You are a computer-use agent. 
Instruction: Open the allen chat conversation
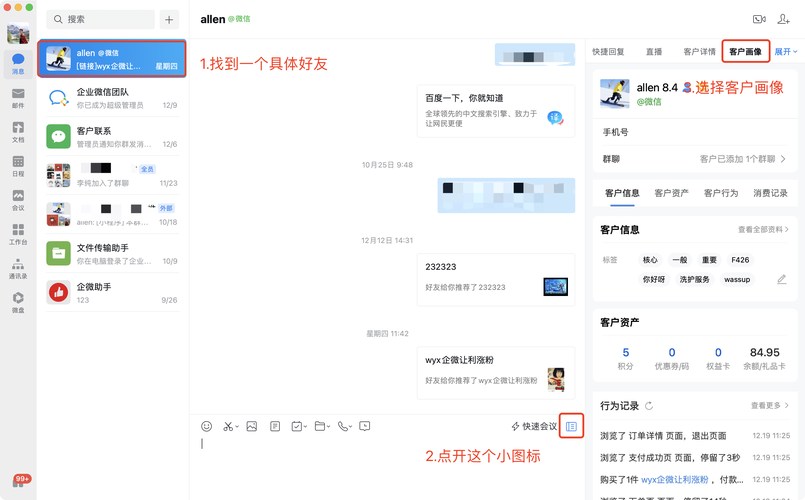point(112,59)
